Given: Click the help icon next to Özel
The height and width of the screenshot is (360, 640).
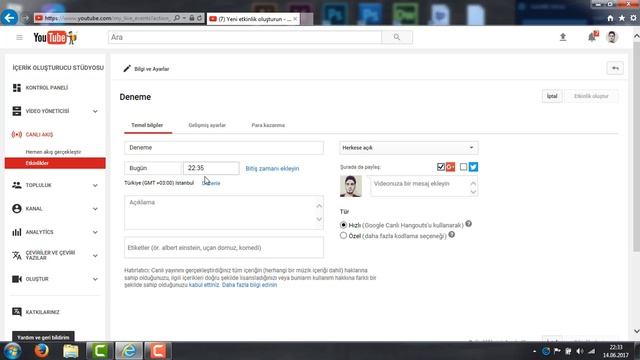Looking at the screenshot, I should tap(452, 235).
